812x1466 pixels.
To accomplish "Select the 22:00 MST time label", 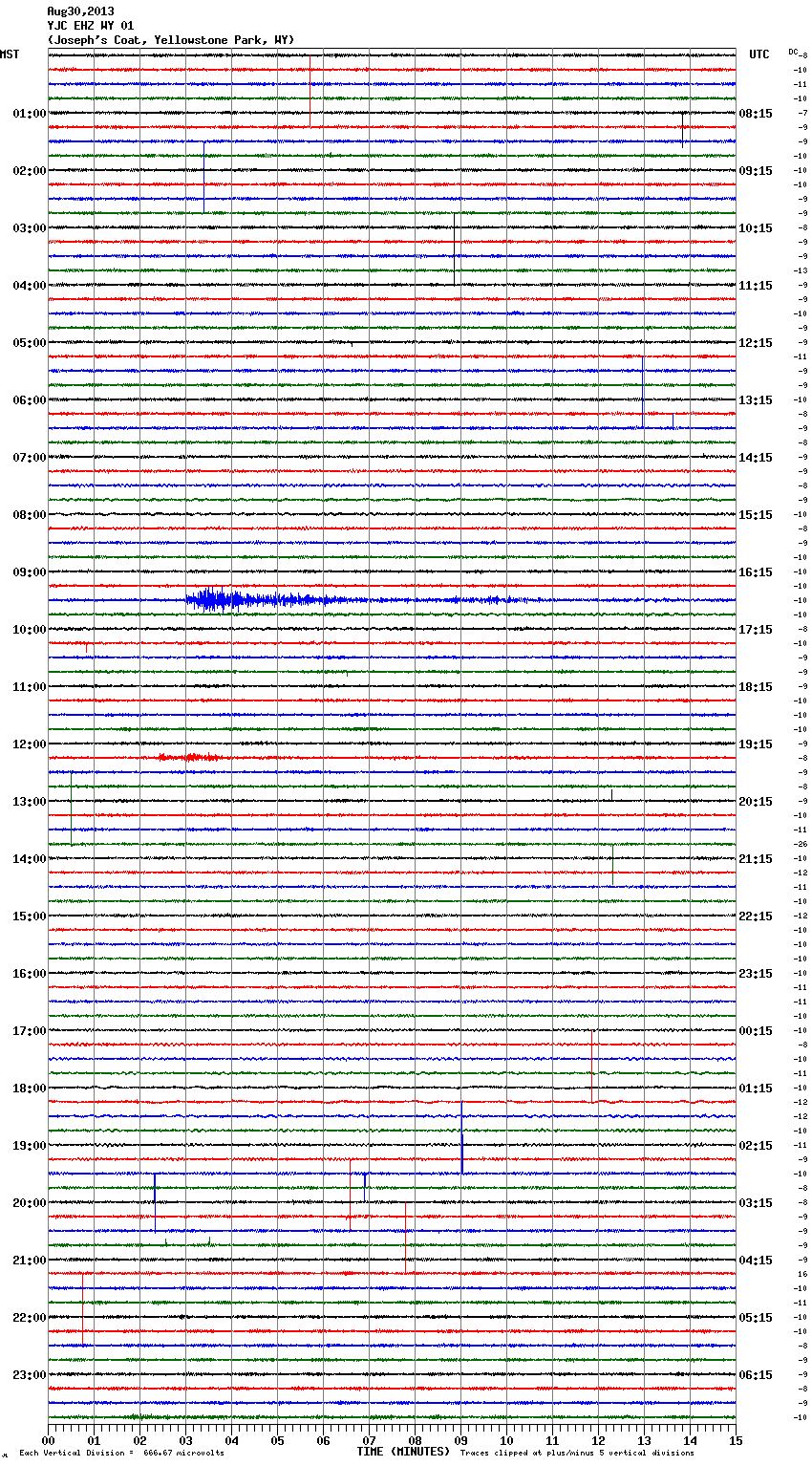I will tap(30, 1318).
